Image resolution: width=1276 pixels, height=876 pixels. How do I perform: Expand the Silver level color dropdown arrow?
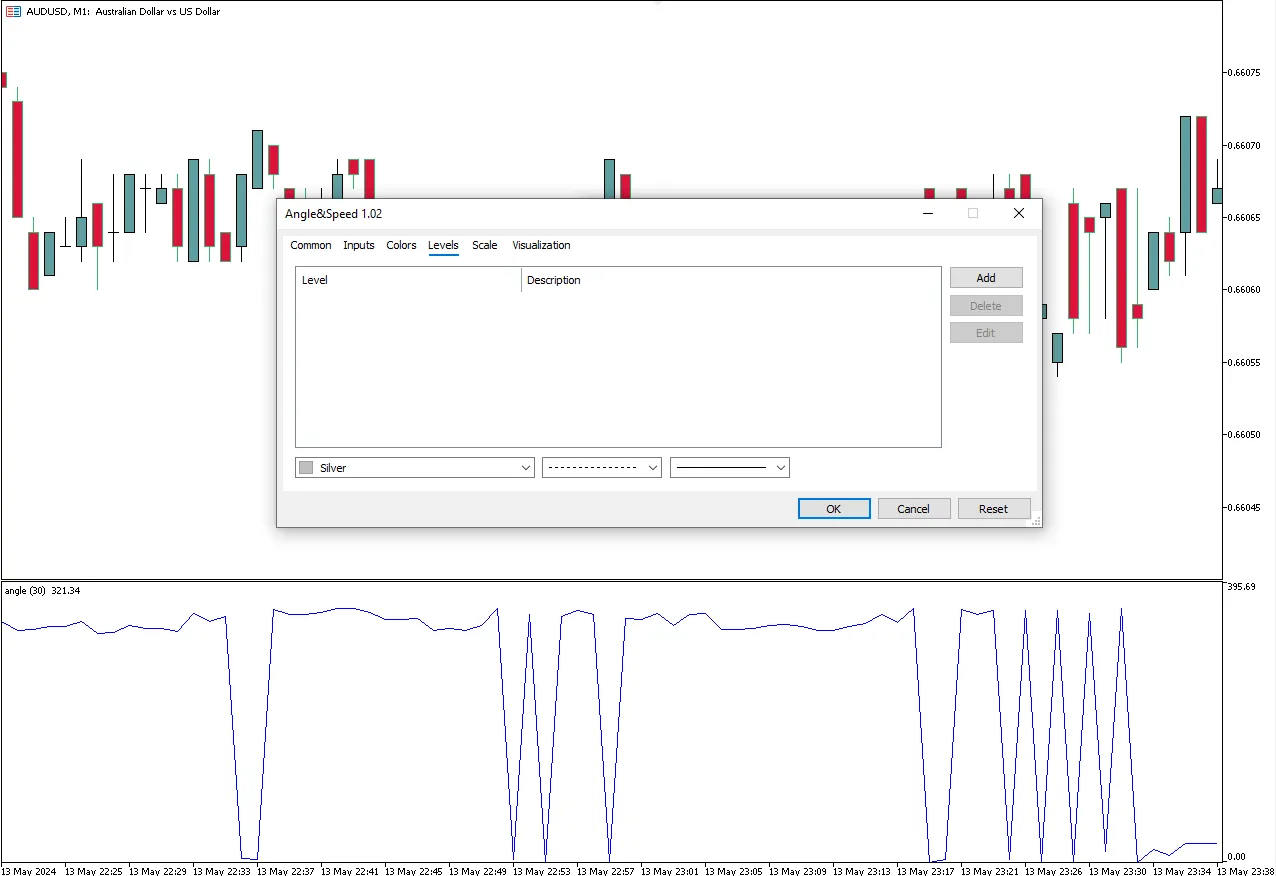pyautogui.click(x=526, y=468)
